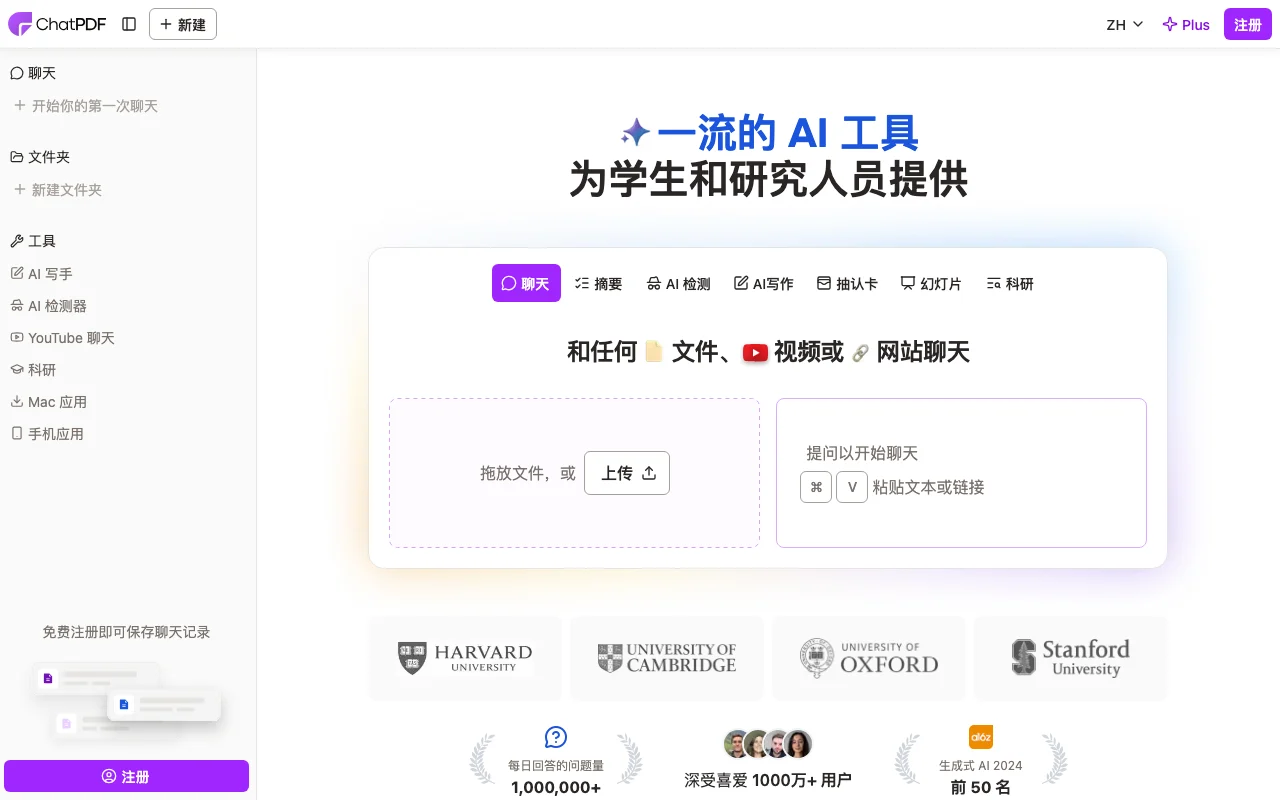Open AI 写手 tool in sidebar

coord(42,274)
